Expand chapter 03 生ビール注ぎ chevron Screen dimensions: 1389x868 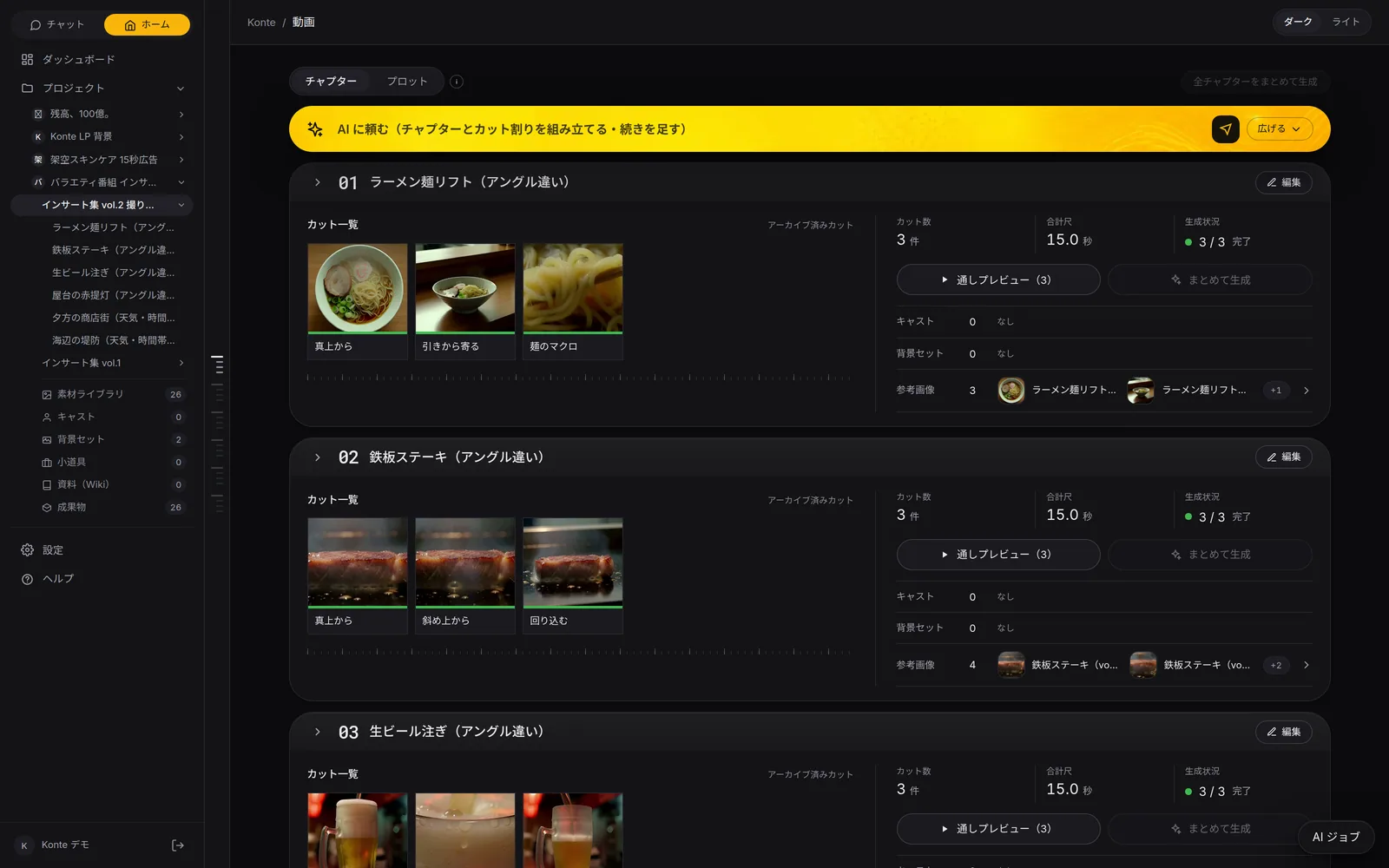(x=318, y=732)
